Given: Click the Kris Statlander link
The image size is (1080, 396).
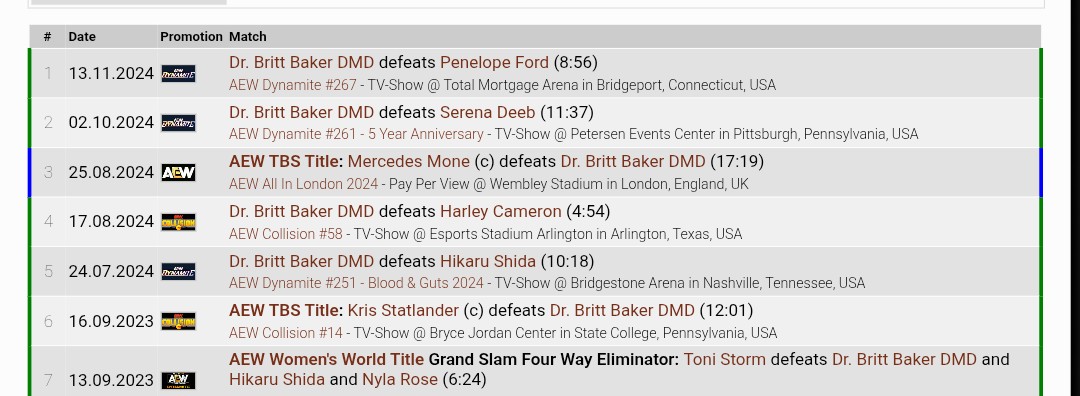Looking at the screenshot, I should click(403, 311).
